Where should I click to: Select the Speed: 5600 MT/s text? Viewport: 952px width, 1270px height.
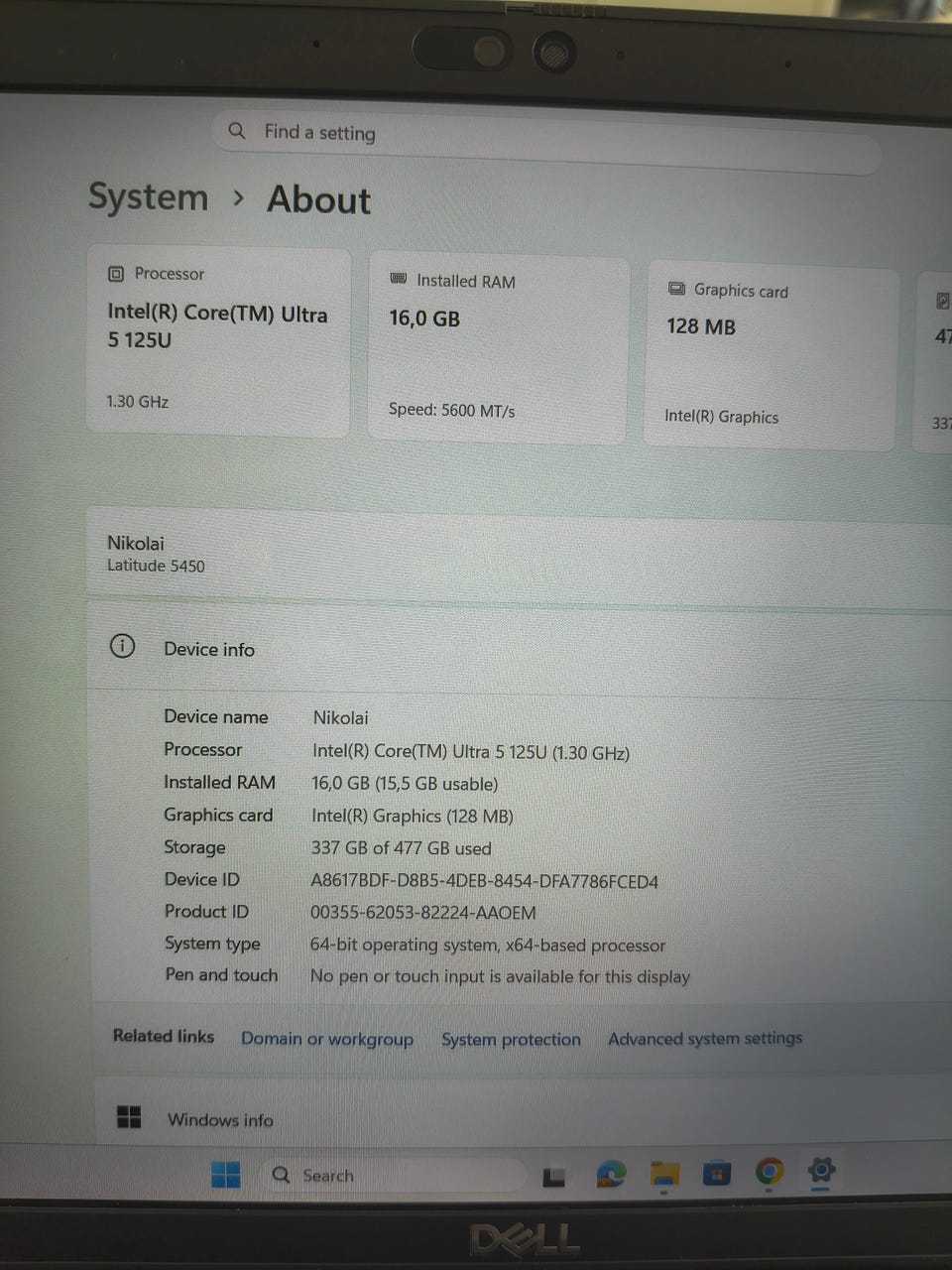point(452,410)
